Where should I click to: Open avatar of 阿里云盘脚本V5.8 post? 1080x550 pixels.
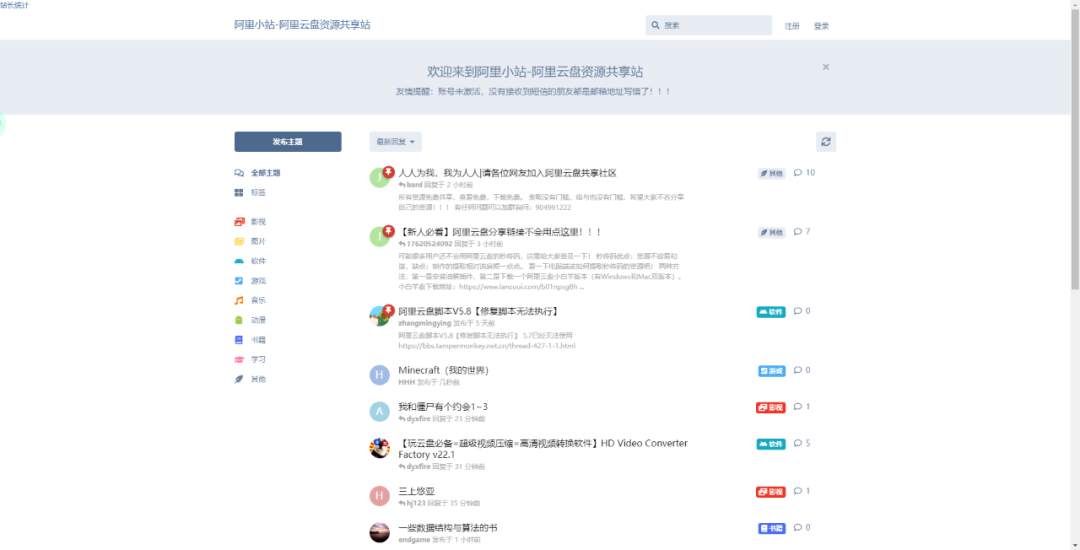click(x=380, y=316)
